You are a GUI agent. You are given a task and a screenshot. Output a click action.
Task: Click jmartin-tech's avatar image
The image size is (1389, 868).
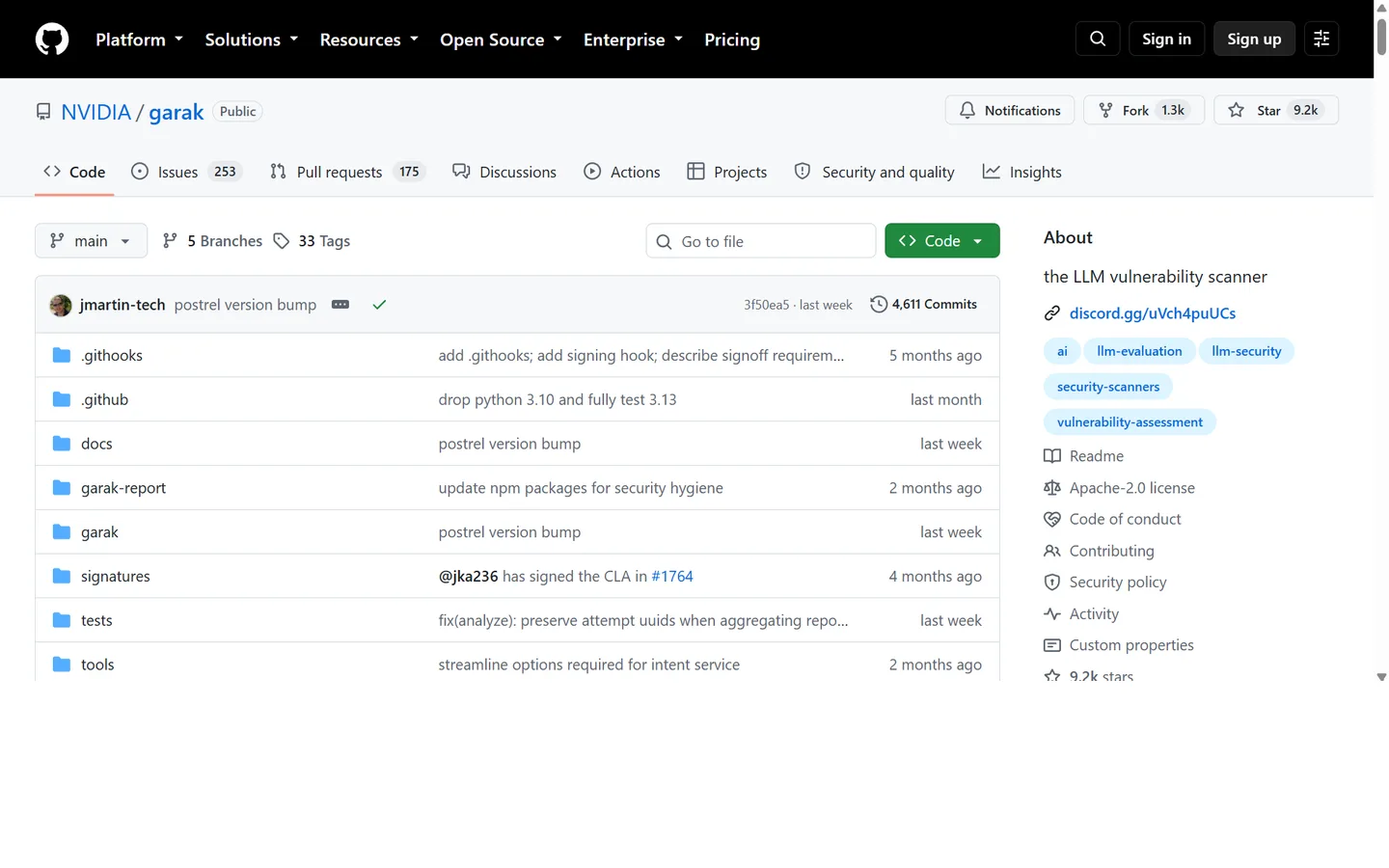point(61,305)
